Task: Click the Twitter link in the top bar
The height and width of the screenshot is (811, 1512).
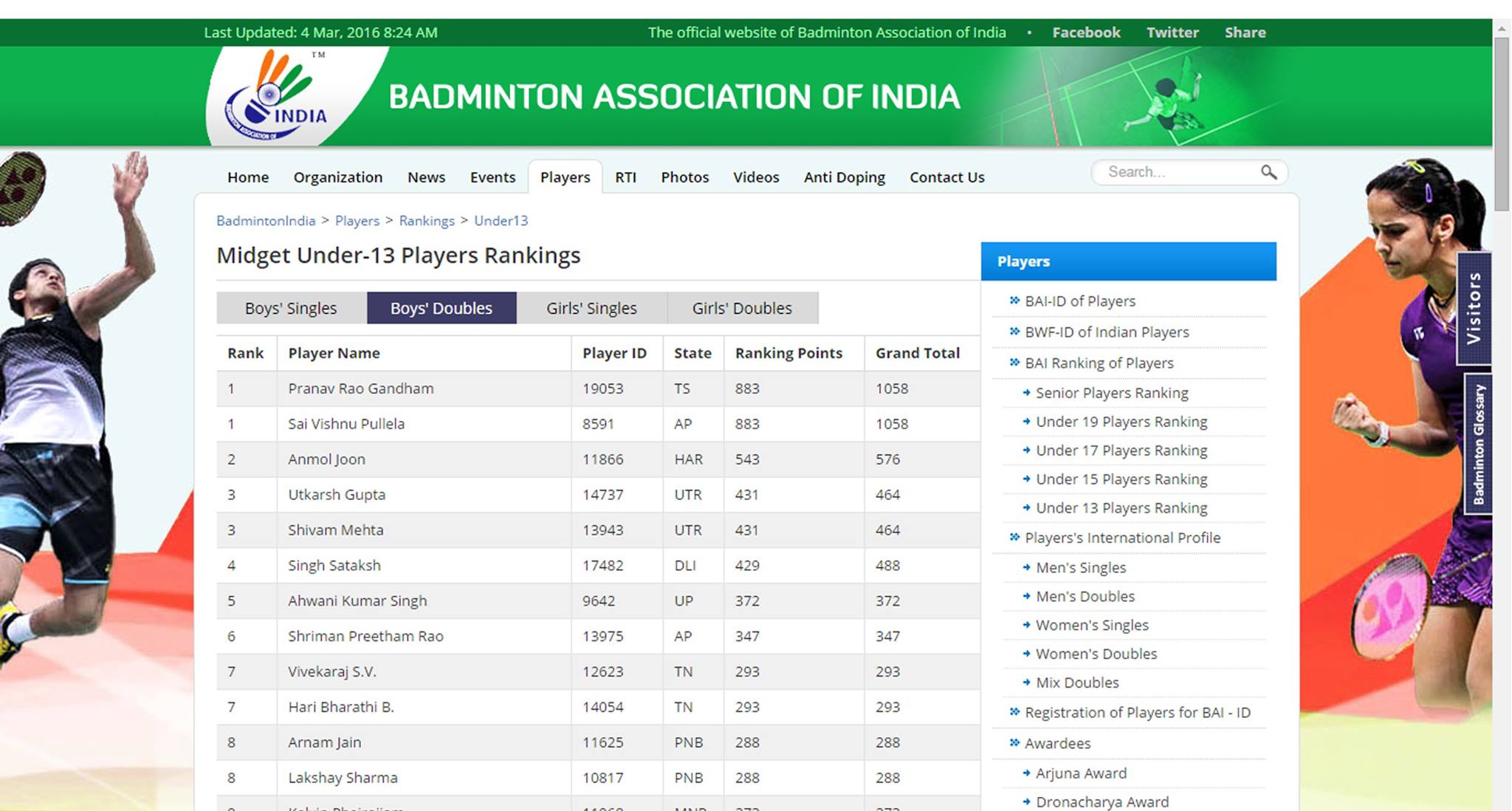Action: [x=1172, y=32]
